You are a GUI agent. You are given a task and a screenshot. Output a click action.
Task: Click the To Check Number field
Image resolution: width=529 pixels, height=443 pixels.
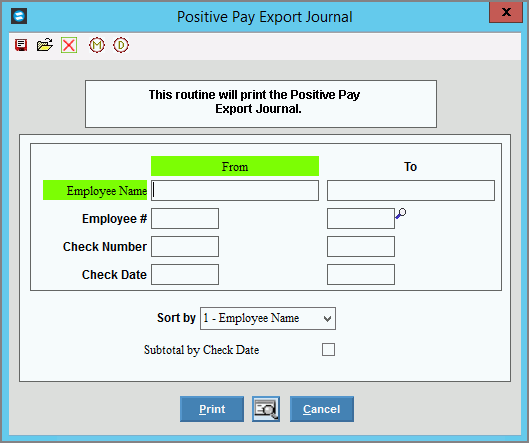pos(361,246)
